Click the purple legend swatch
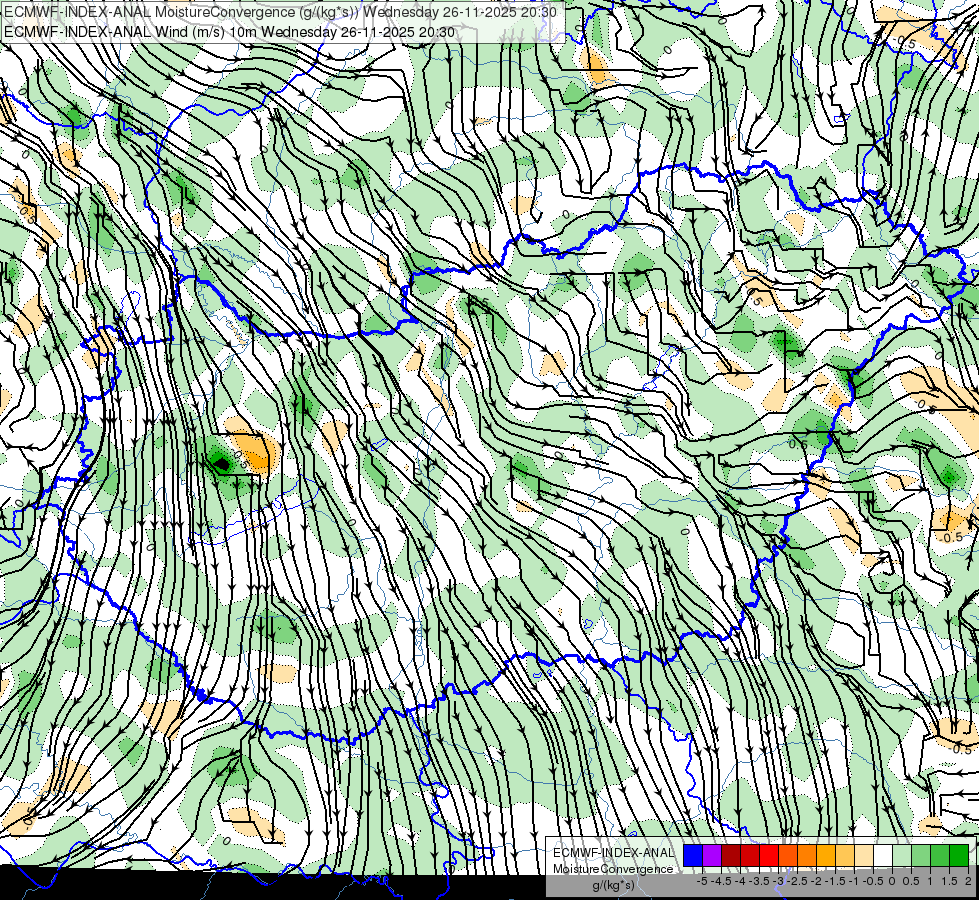The width and height of the screenshot is (979, 900). pos(712,855)
